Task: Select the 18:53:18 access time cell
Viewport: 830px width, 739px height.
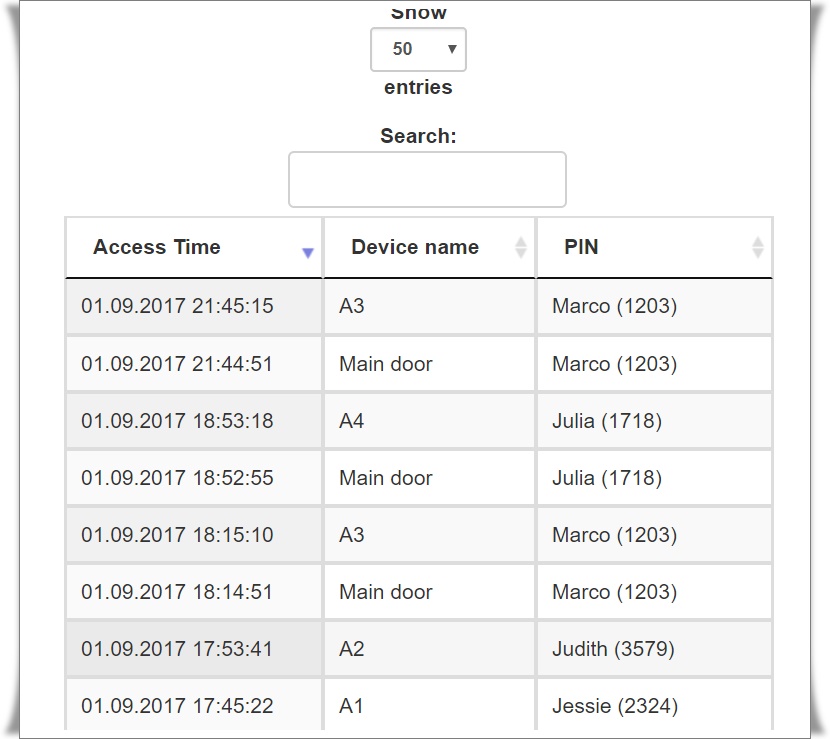Action: click(177, 421)
